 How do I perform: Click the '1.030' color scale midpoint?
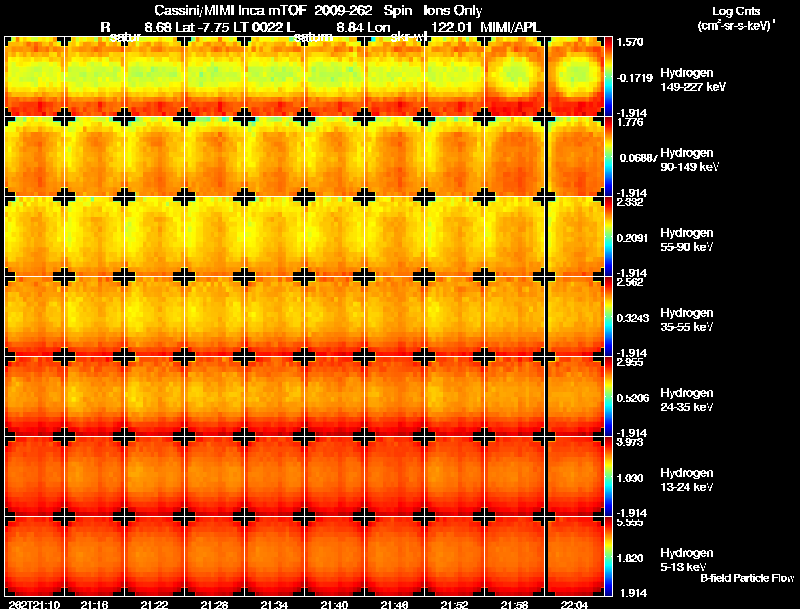pos(630,478)
